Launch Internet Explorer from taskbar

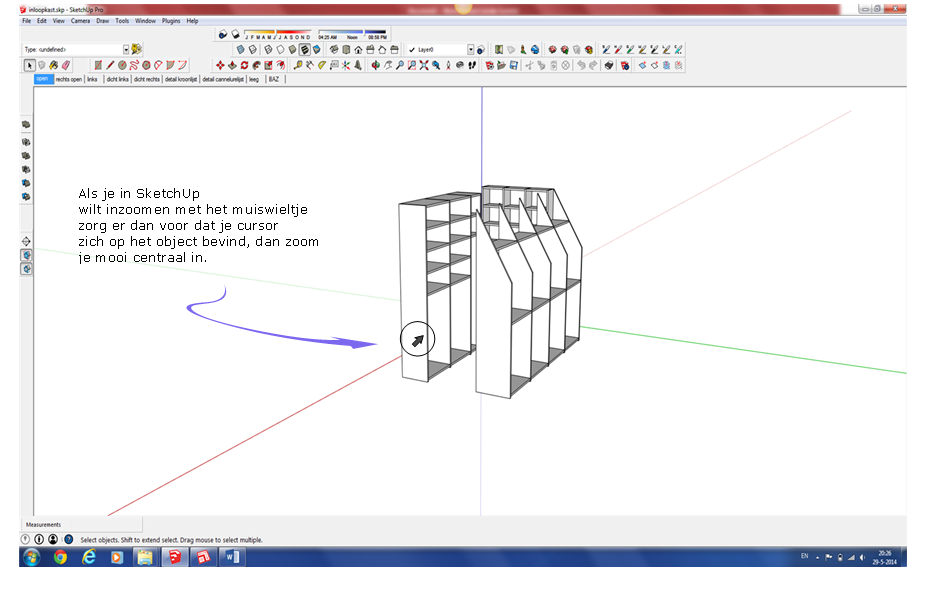coord(88,557)
